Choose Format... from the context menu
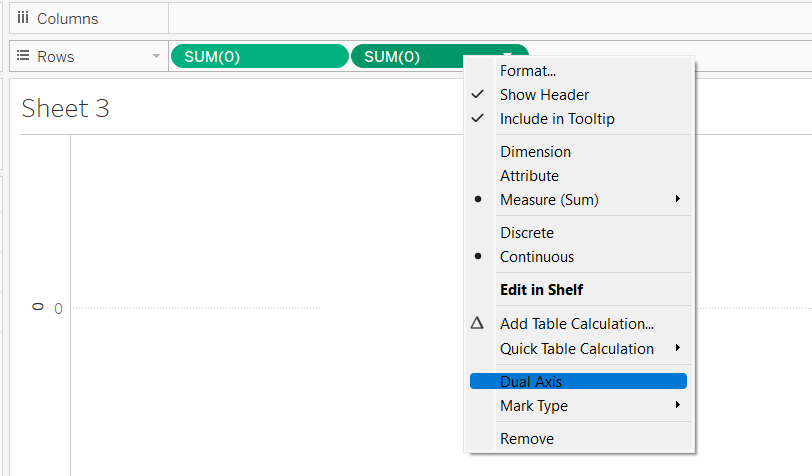 click(x=527, y=71)
